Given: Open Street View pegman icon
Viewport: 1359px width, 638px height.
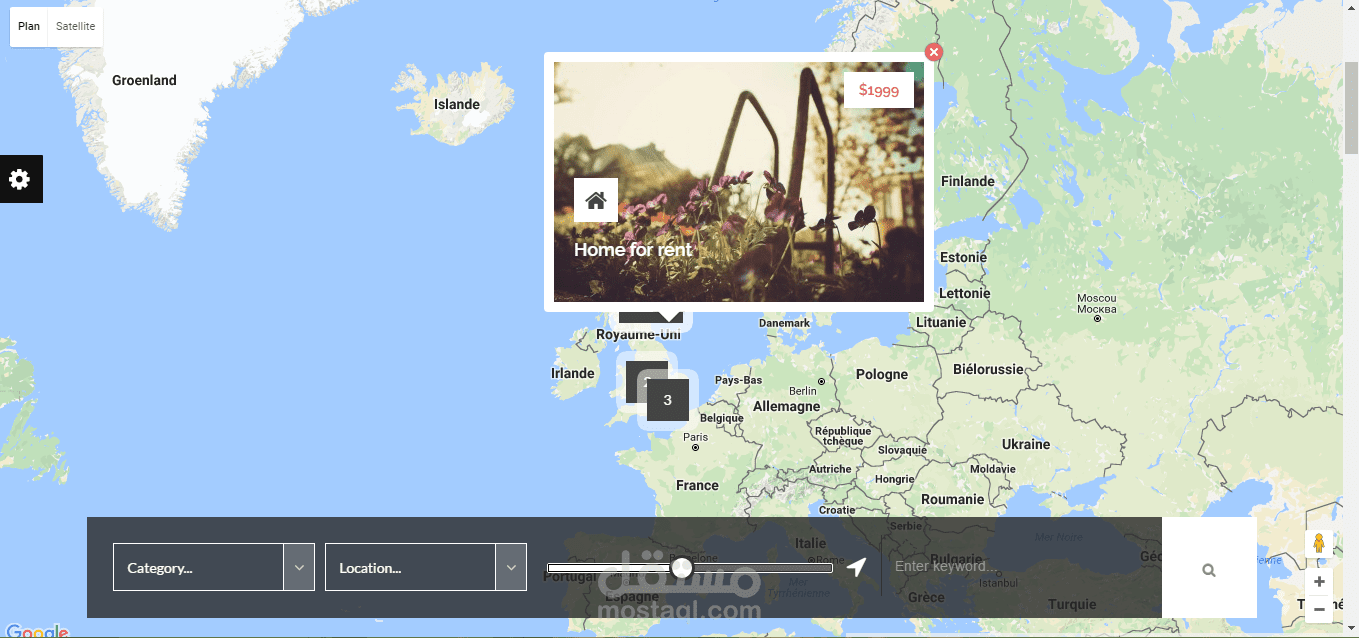Looking at the screenshot, I should pyautogui.click(x=1319, y=544).
